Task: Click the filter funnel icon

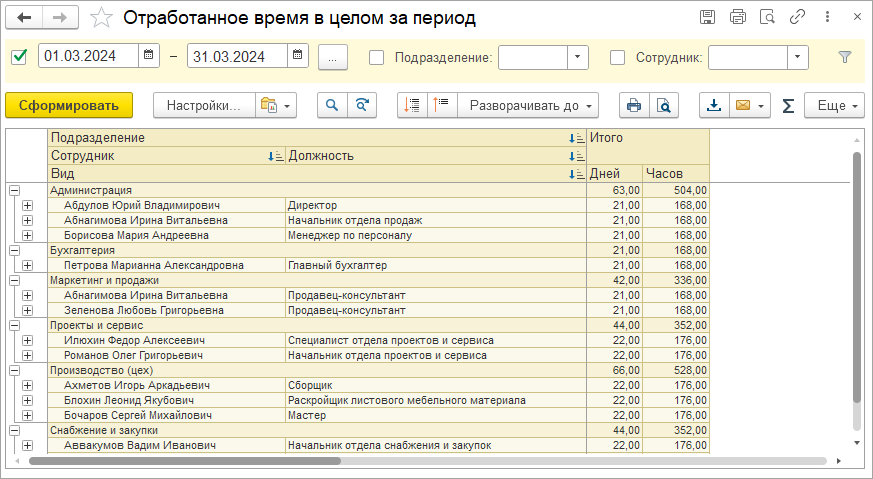Action: tap(845, 57)
